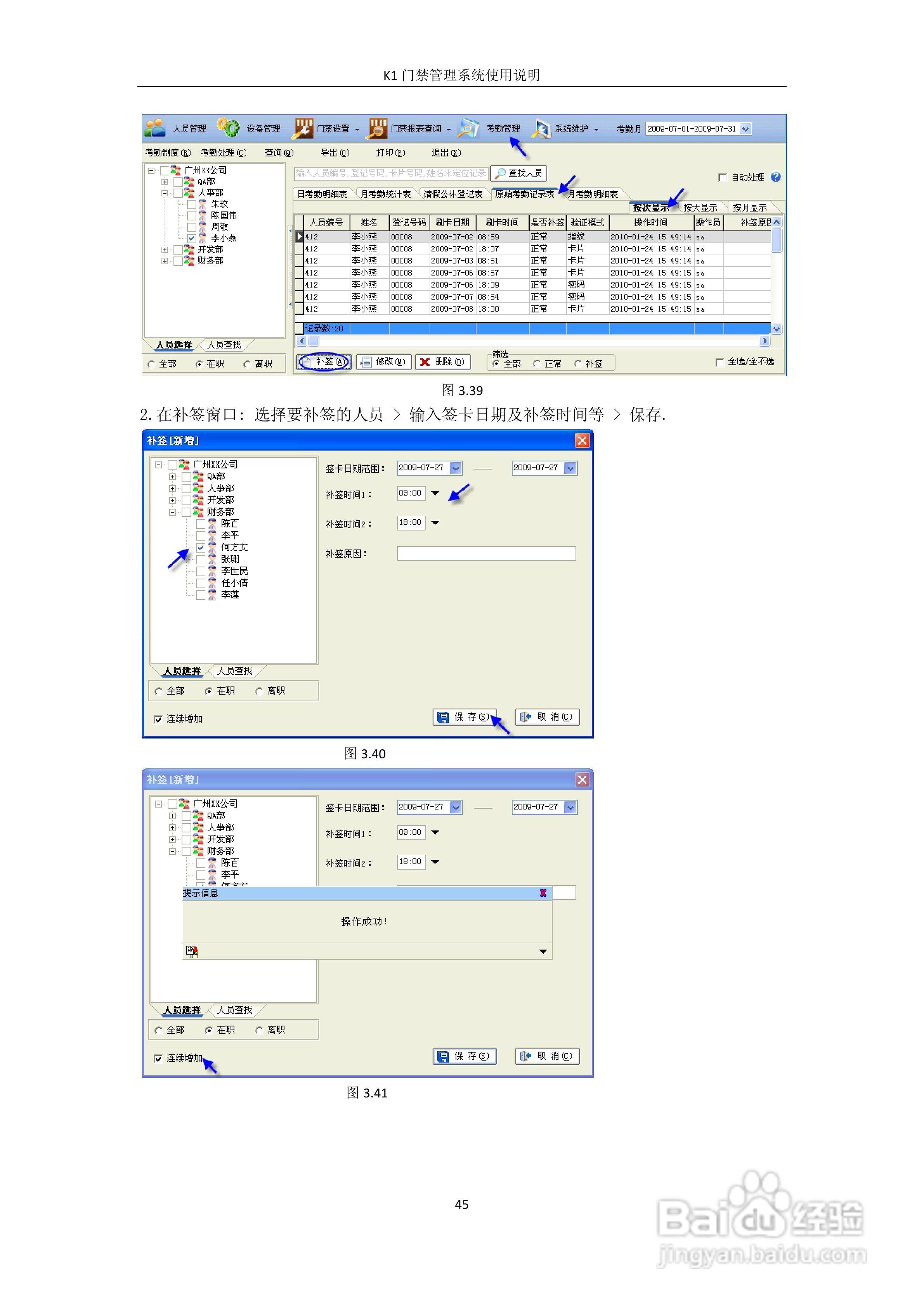924x1307 pixels.
Task: Open 考勤月 date range dropdown
Action: click(745, 129)
